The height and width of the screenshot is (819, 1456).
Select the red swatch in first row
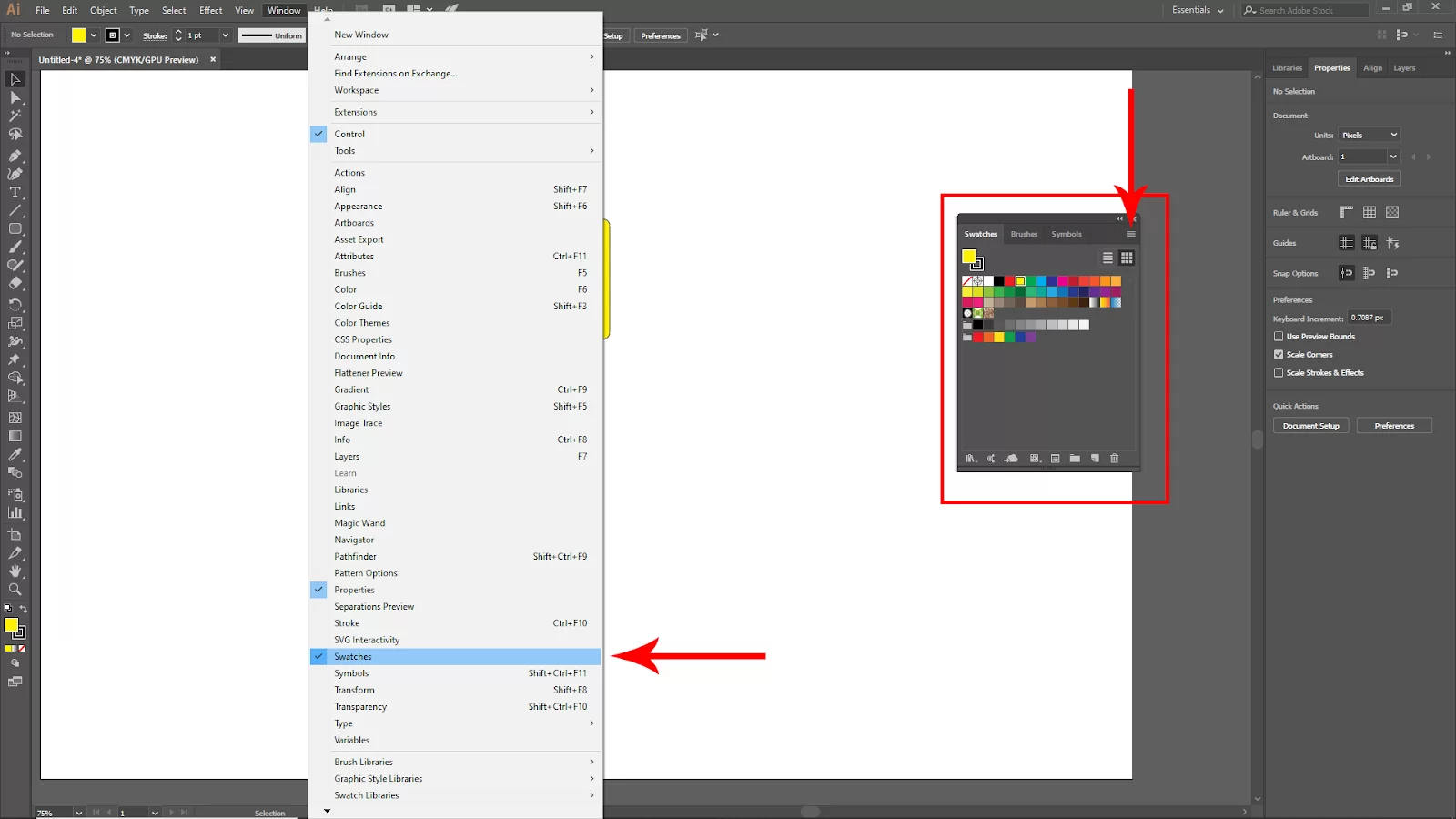pyautogui.click(x=1009, y=281)
